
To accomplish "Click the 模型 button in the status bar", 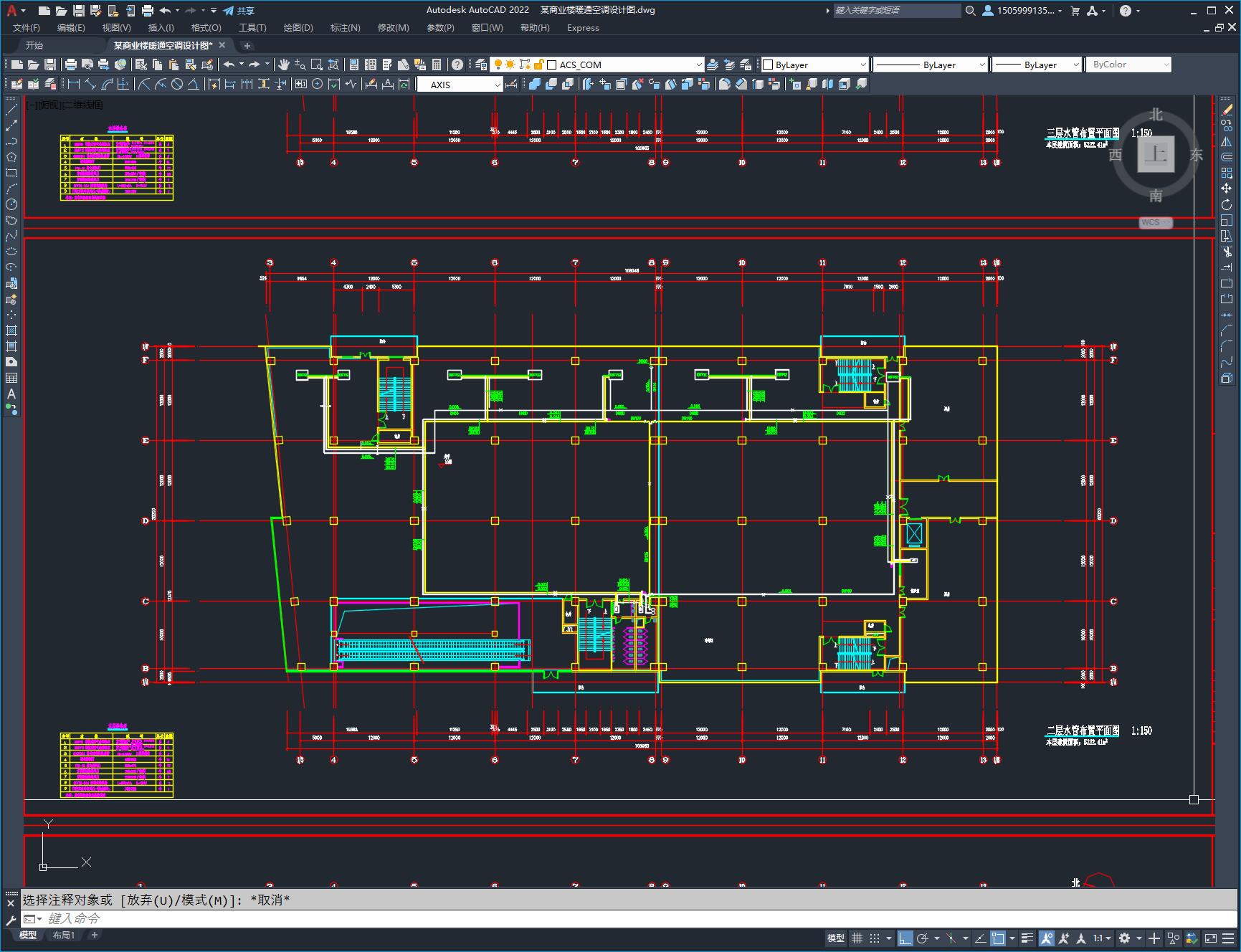I will click(x=836, y=938).
